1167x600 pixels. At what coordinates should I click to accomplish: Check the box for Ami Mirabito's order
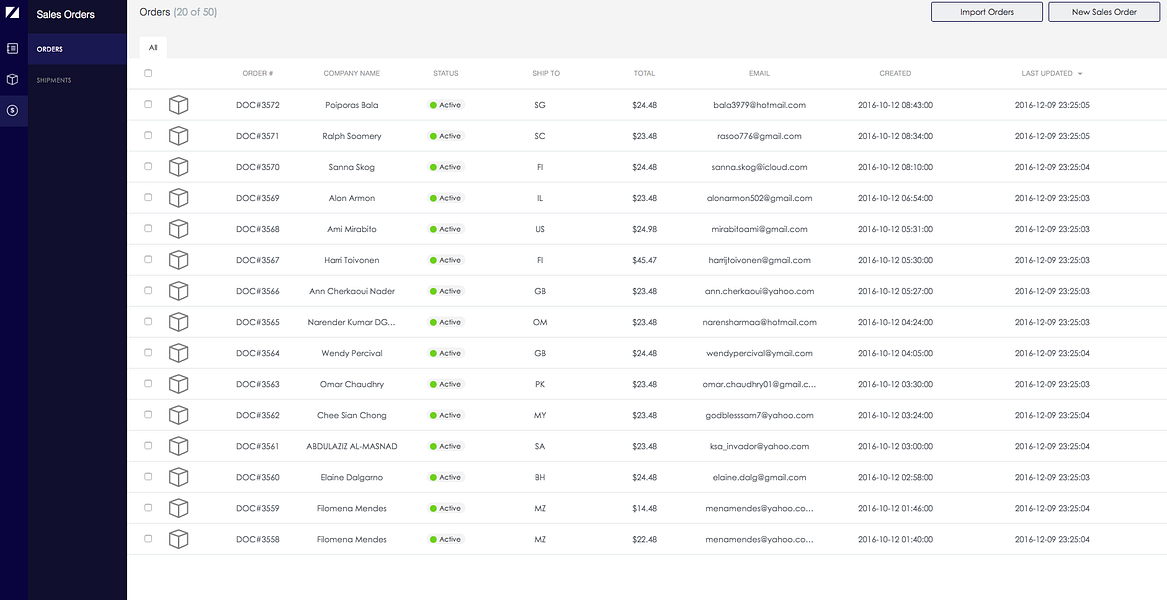click(x=148, y=229)
